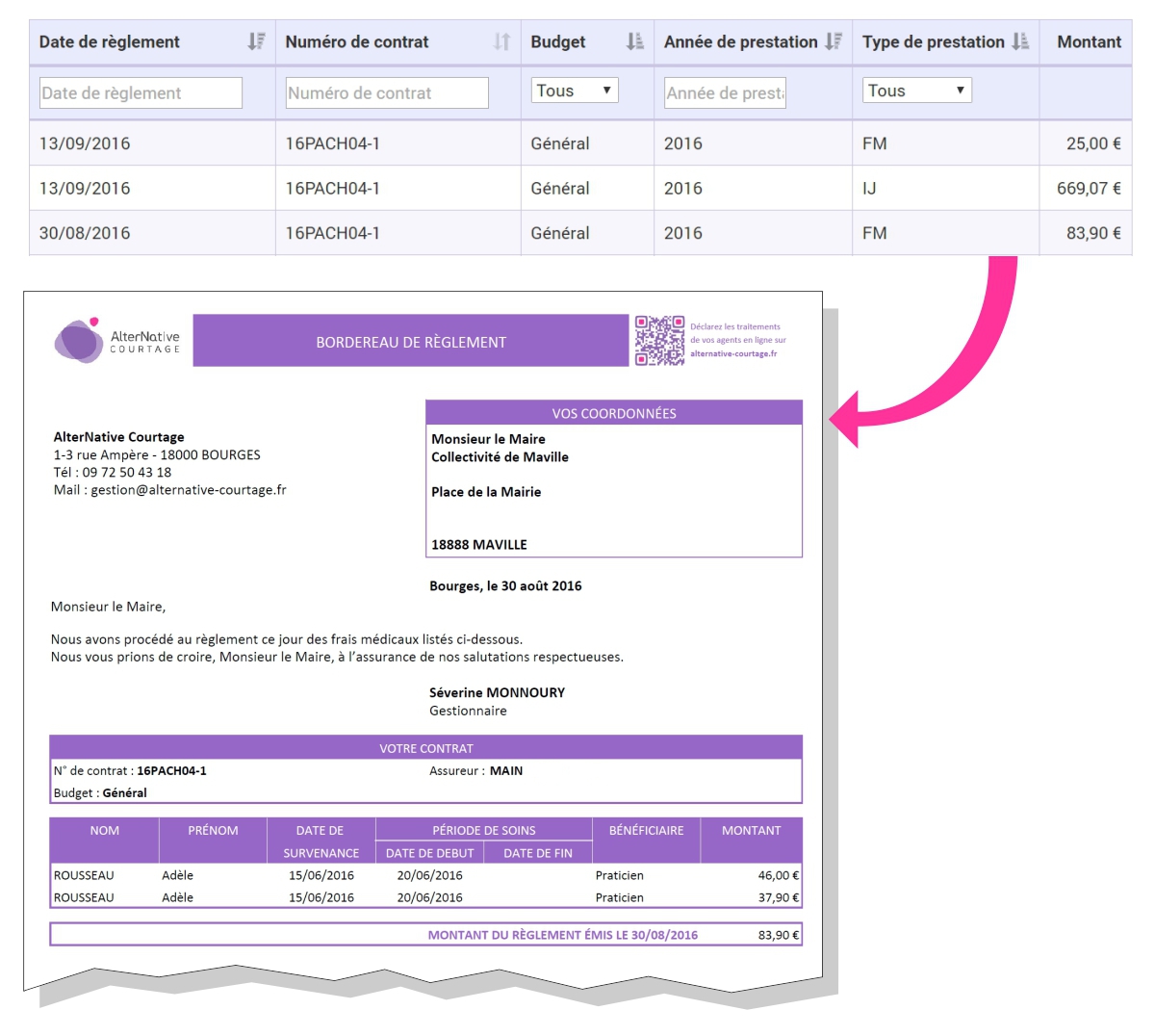This screenshot has height=1036, width=1155.
Task: Click the alternative-courtage.fr link
Action: [733, 353]
